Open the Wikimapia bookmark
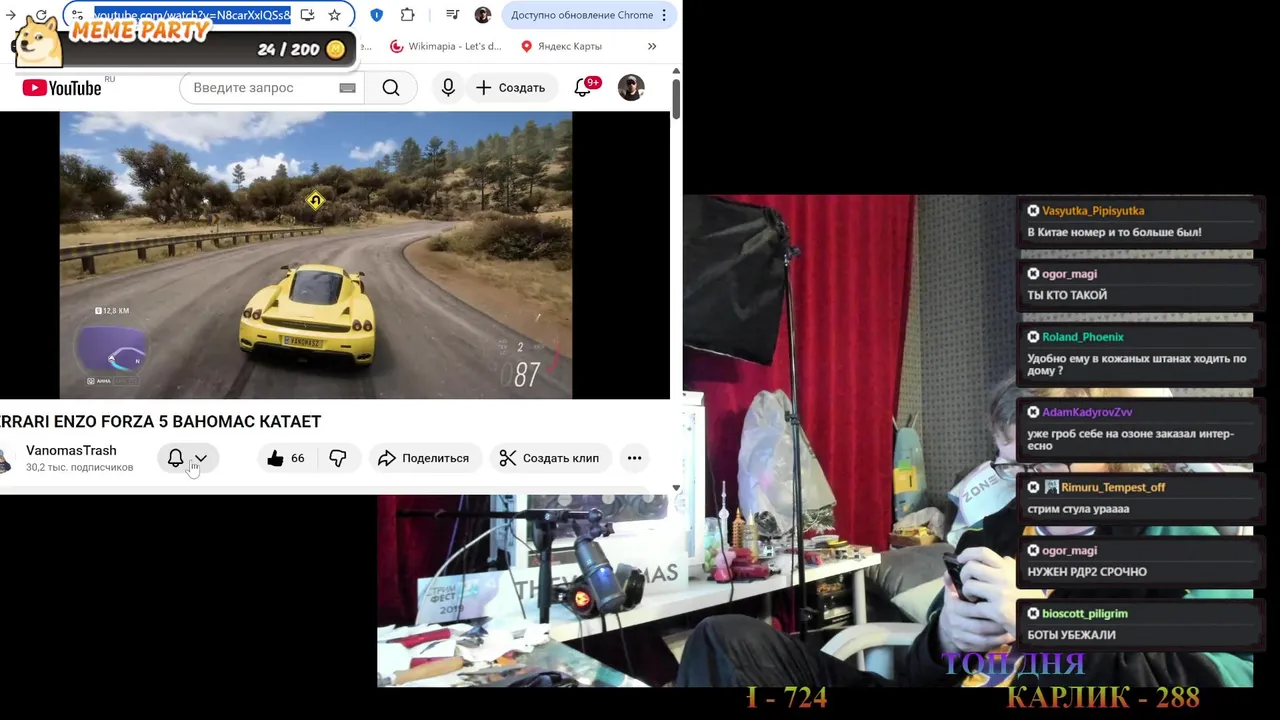 pos(446,46)
